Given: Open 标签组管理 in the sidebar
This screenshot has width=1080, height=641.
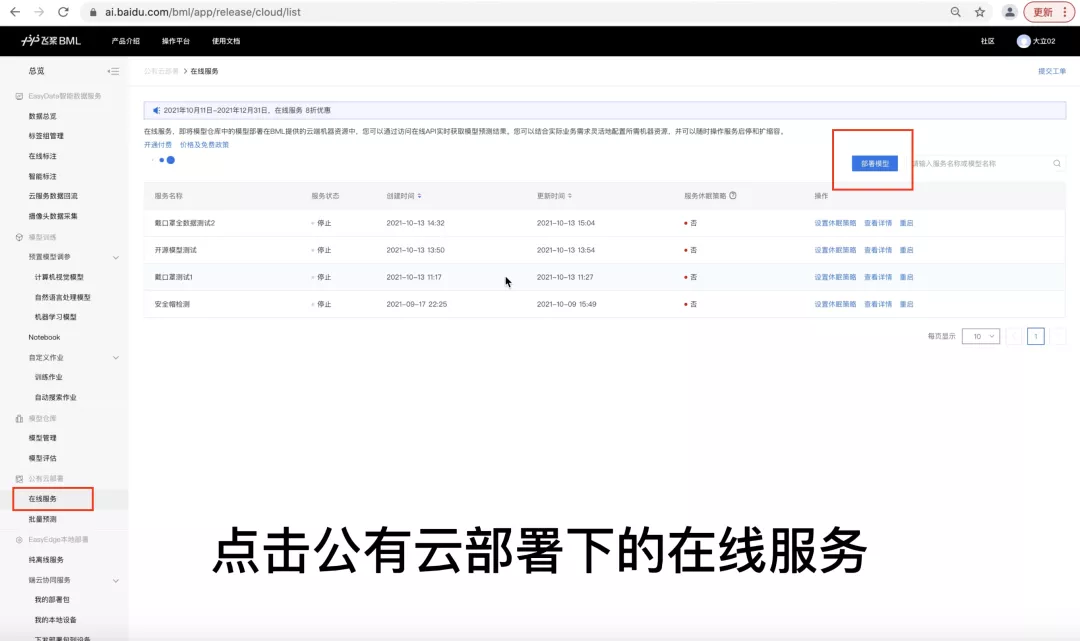Looking at the screenshot, I should pos(46,136).
